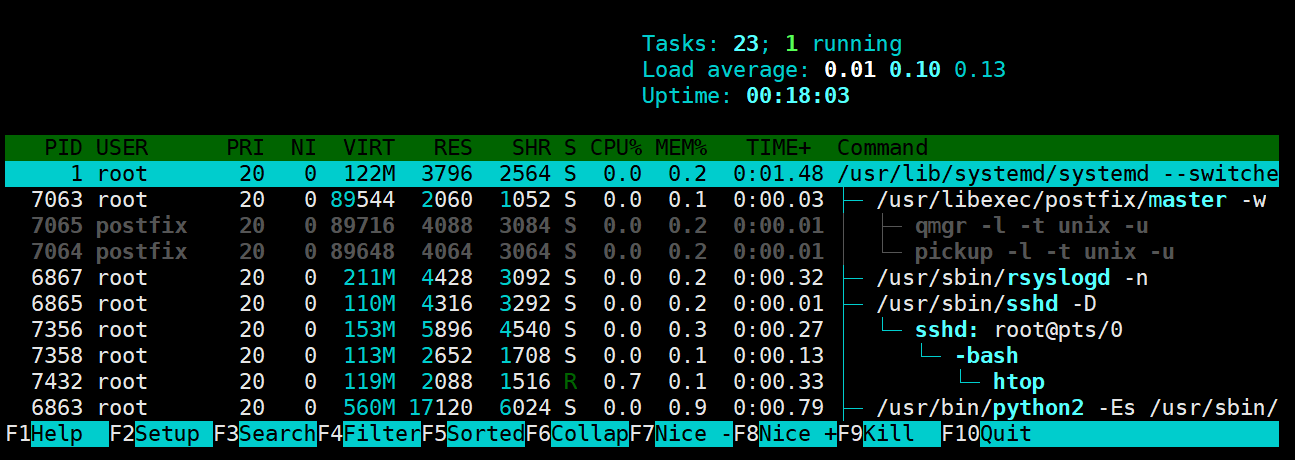Viewport: 1295px width, 460px height.
Task: Sort by the SHR column header
Action: tap(531, 148)
